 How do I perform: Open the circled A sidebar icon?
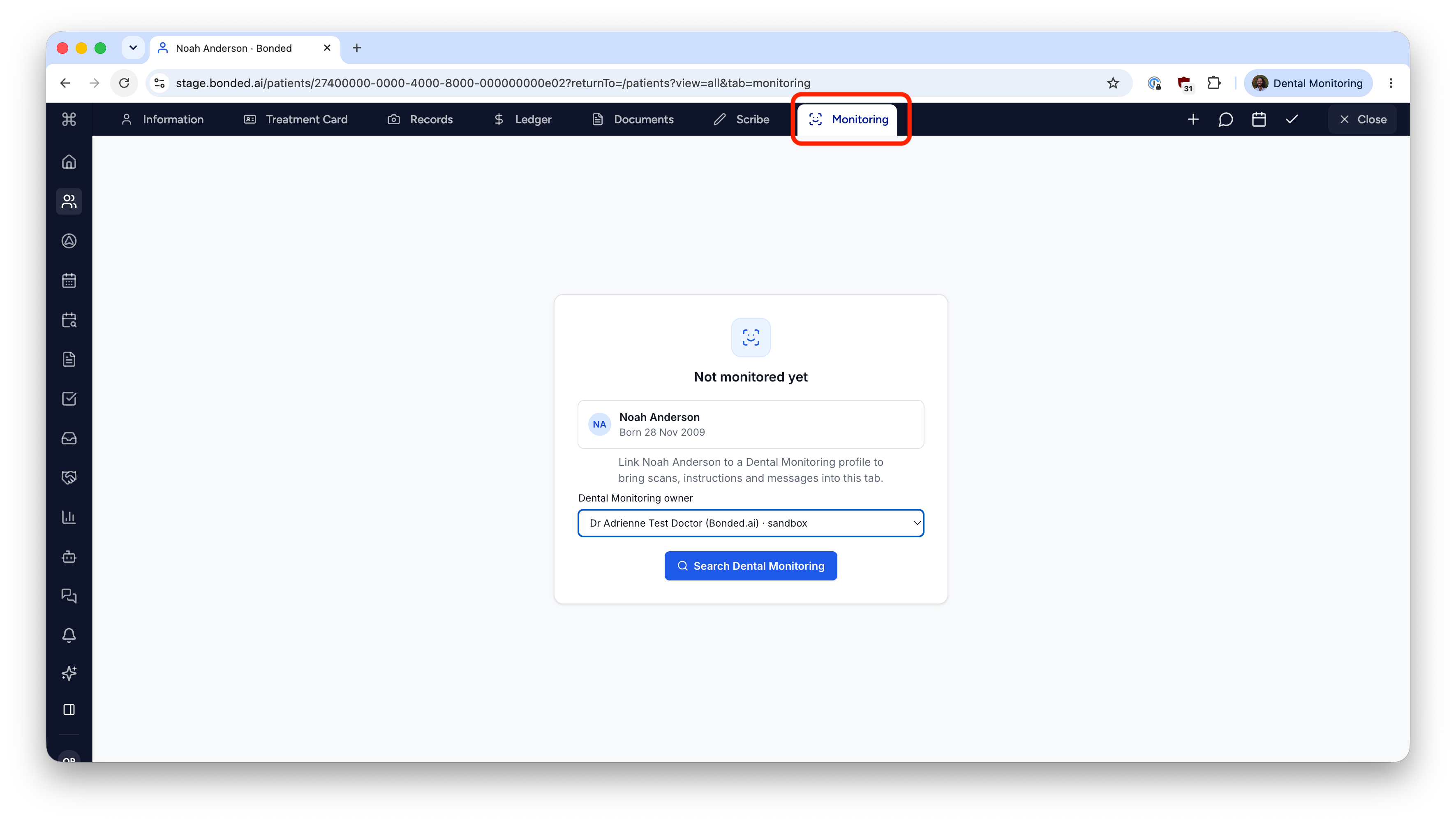tap(69, 241)
